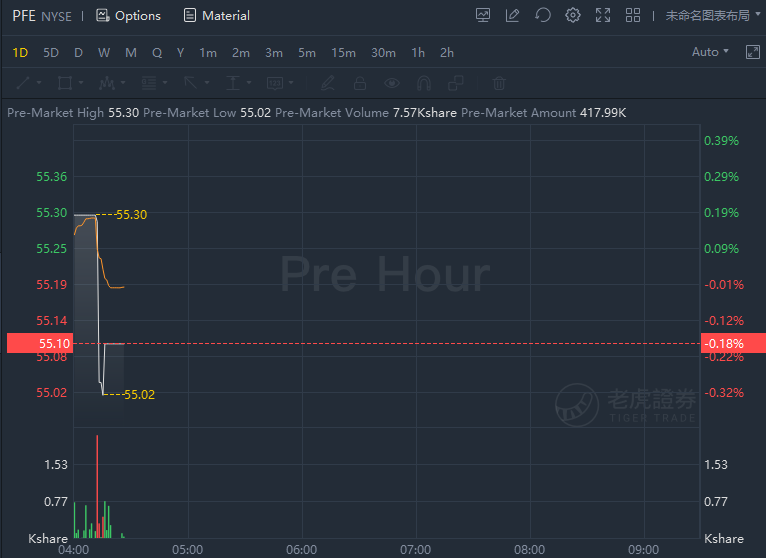This screenshot has height=558, width=766.
Task: Click the Pre-Market Volume 7.57Kshare value
Action: (425, 113)
